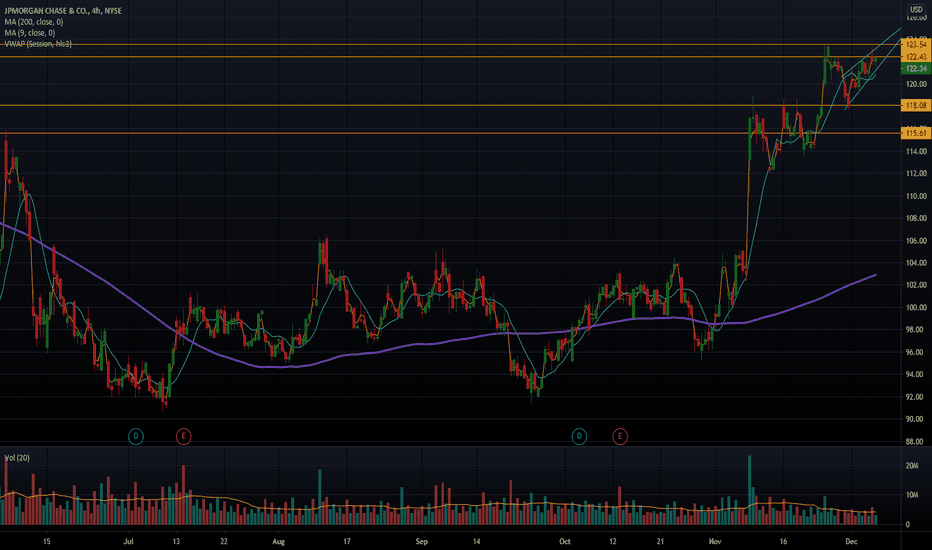932x550 pixels.
Task: Click the July dividend D marker
Action: (136, 436)
